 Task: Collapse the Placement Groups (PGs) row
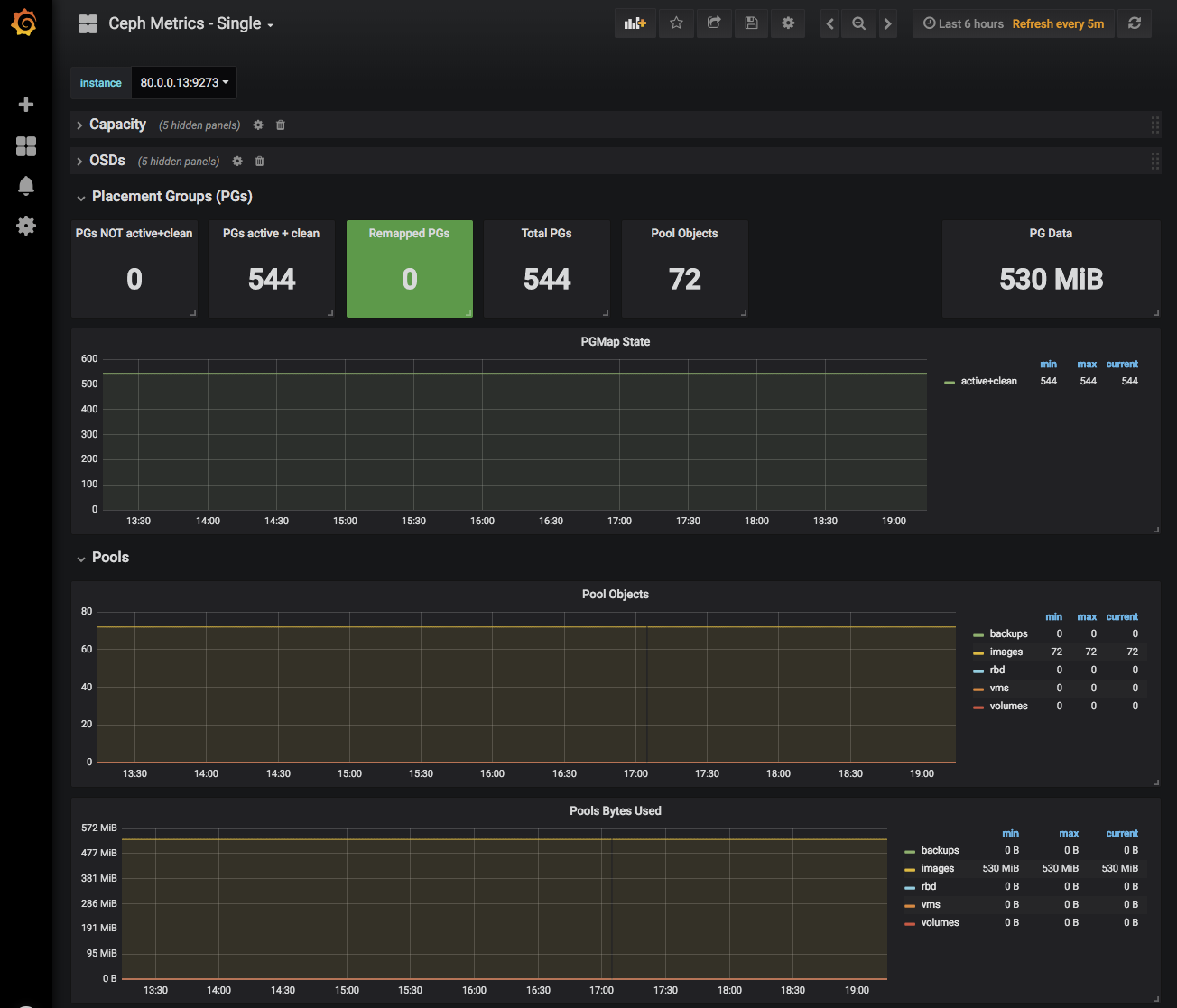(x=171, y=197)
